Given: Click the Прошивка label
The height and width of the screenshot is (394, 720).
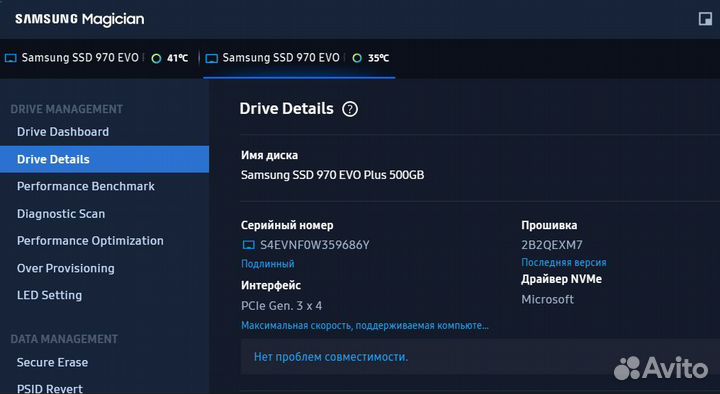Looking at the screenshot, I should click(x=549, y=225).
